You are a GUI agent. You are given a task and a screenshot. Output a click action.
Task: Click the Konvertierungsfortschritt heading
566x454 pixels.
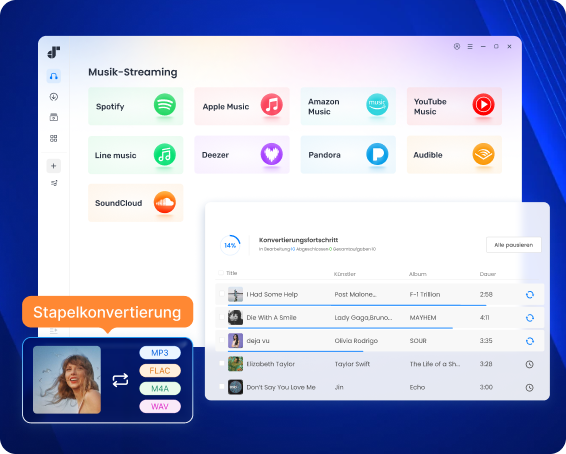tap(299, 240)
